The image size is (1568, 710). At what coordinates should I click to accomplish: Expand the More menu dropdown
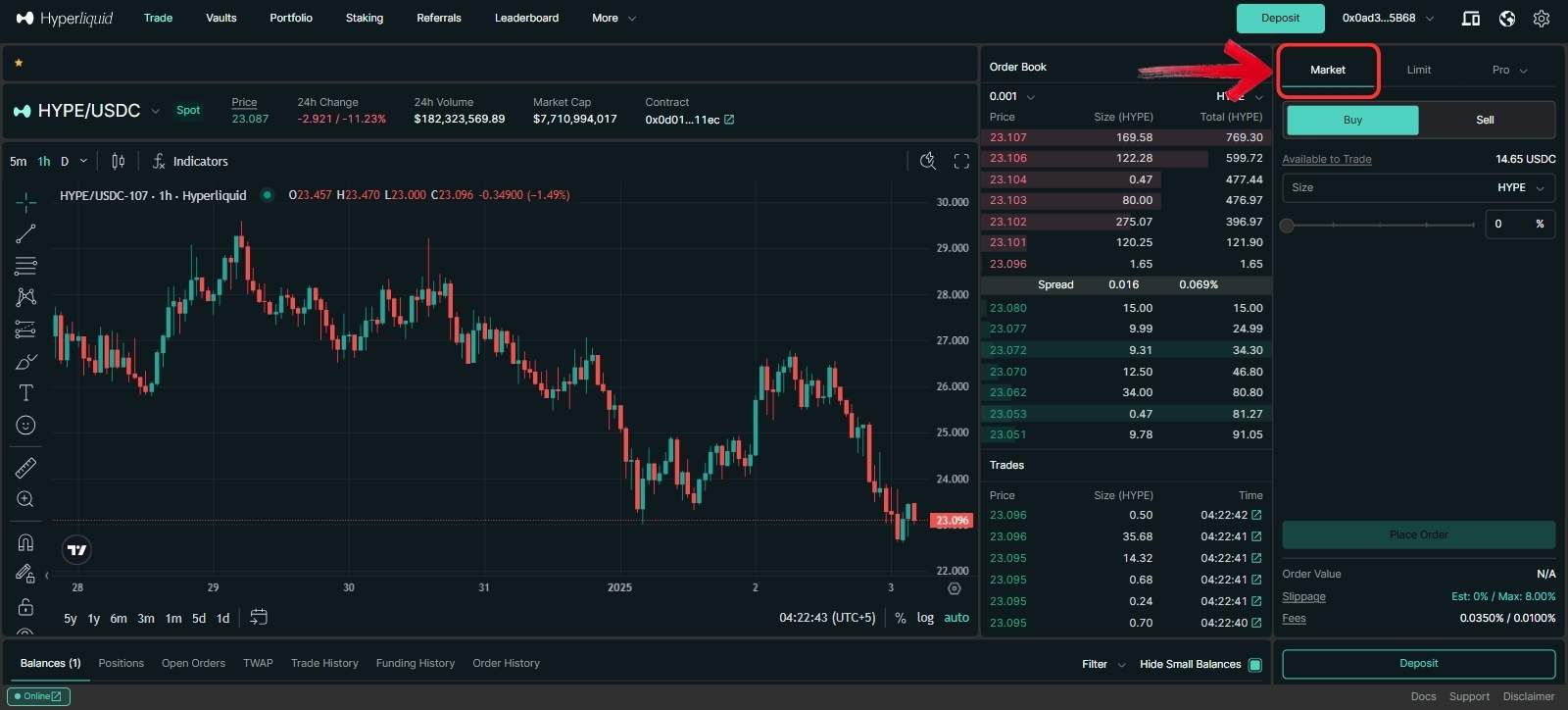614,18
